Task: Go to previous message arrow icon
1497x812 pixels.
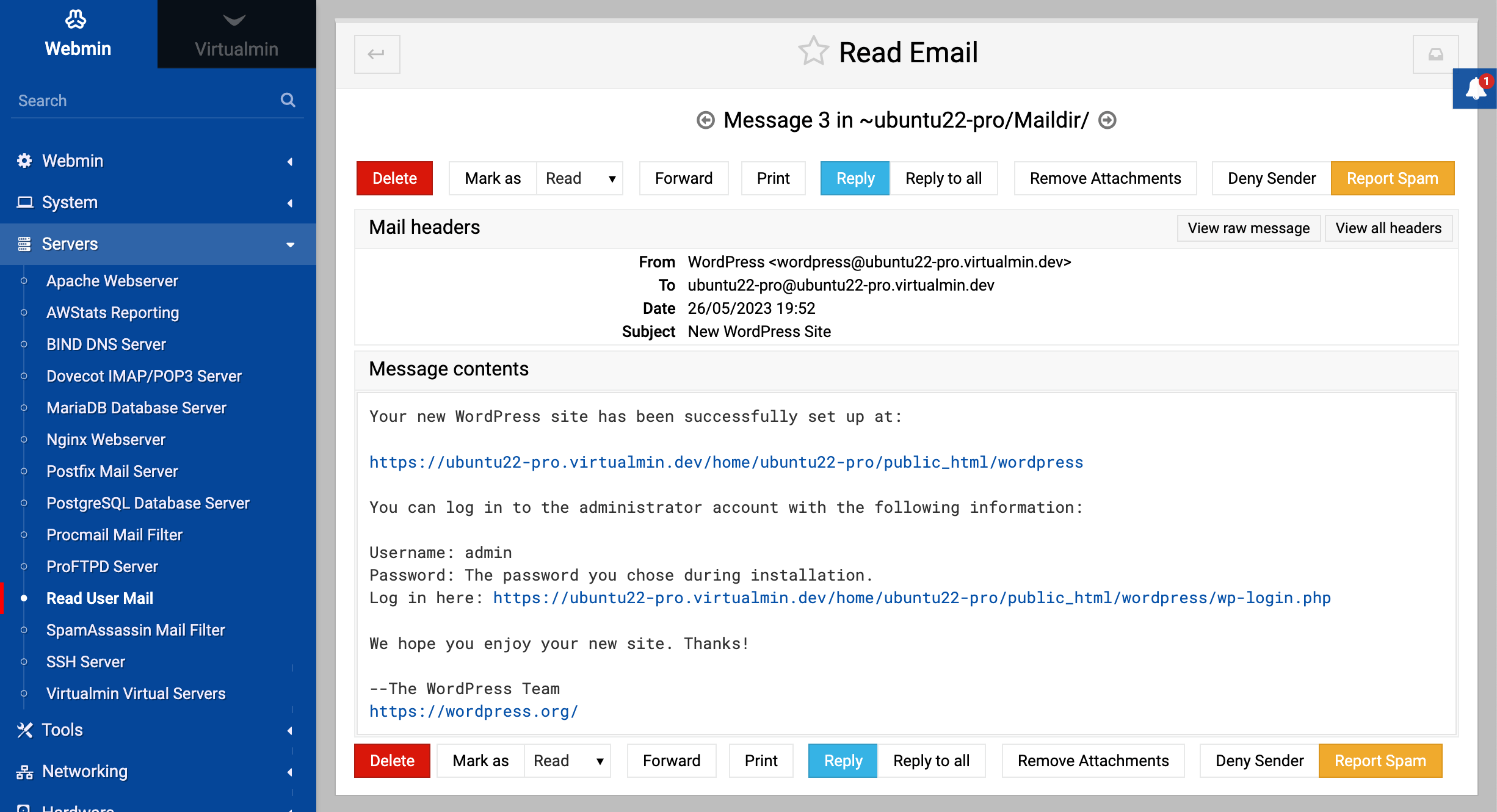Action: 706,120
